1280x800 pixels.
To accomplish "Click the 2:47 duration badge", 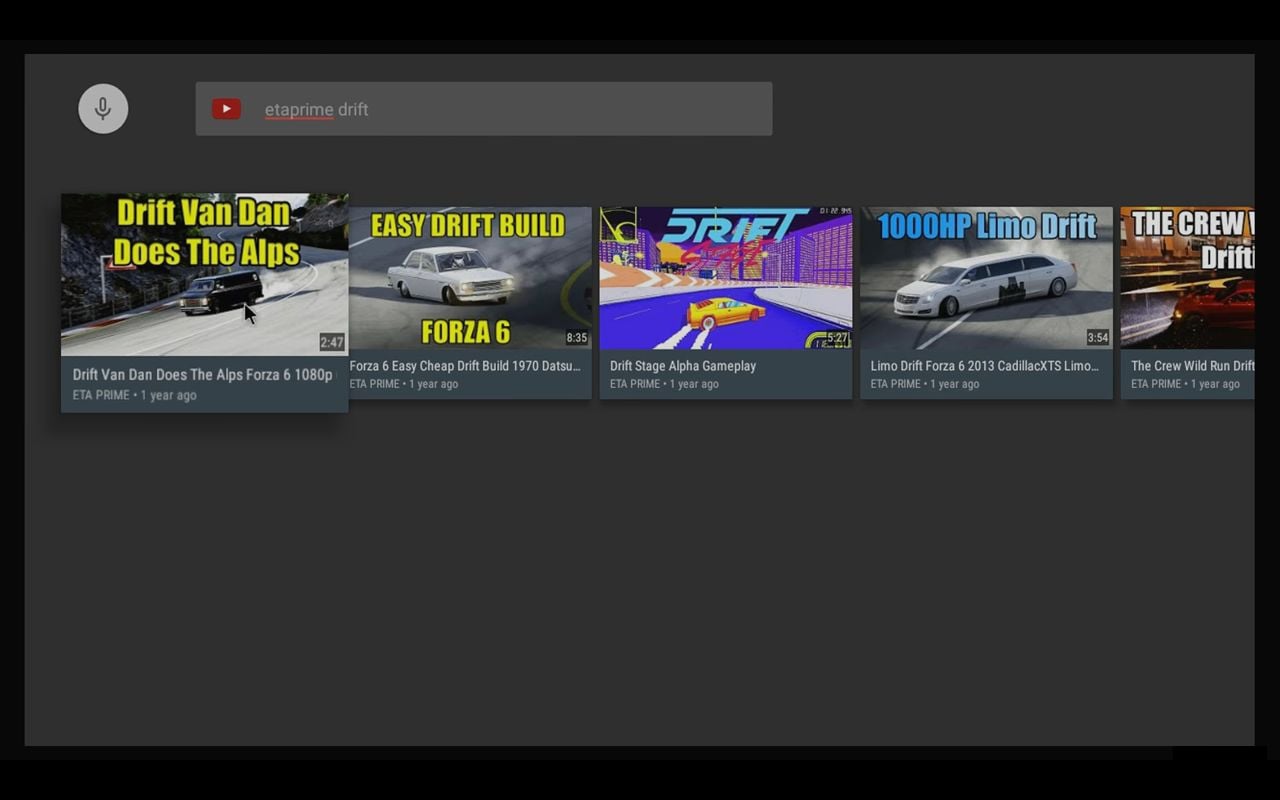I will tap(332, 342).
